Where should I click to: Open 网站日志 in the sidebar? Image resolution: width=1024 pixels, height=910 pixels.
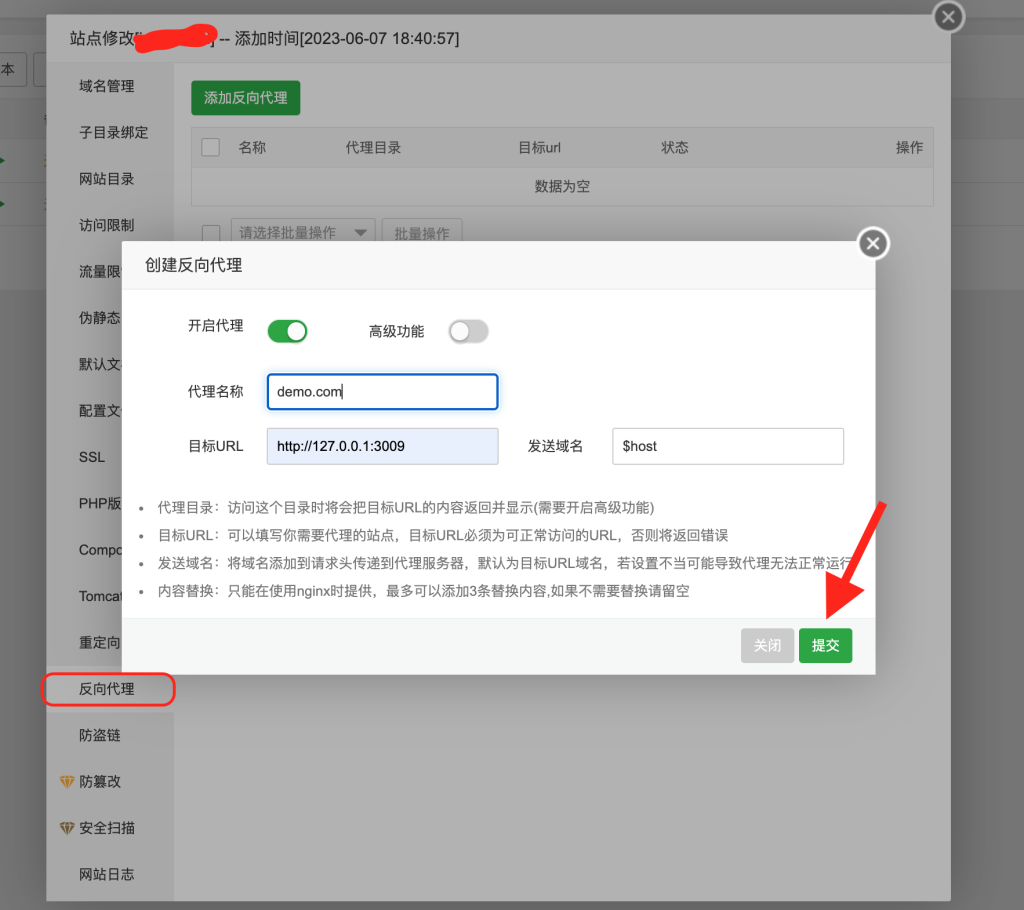106,874
